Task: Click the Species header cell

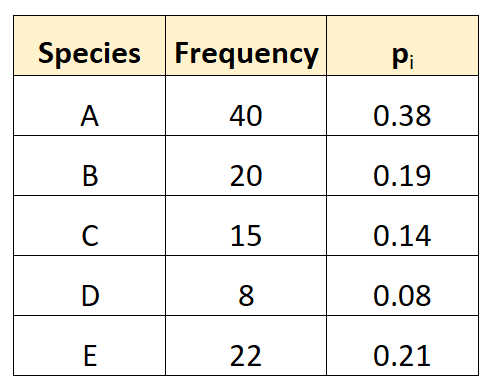Action: click(89, 45)
